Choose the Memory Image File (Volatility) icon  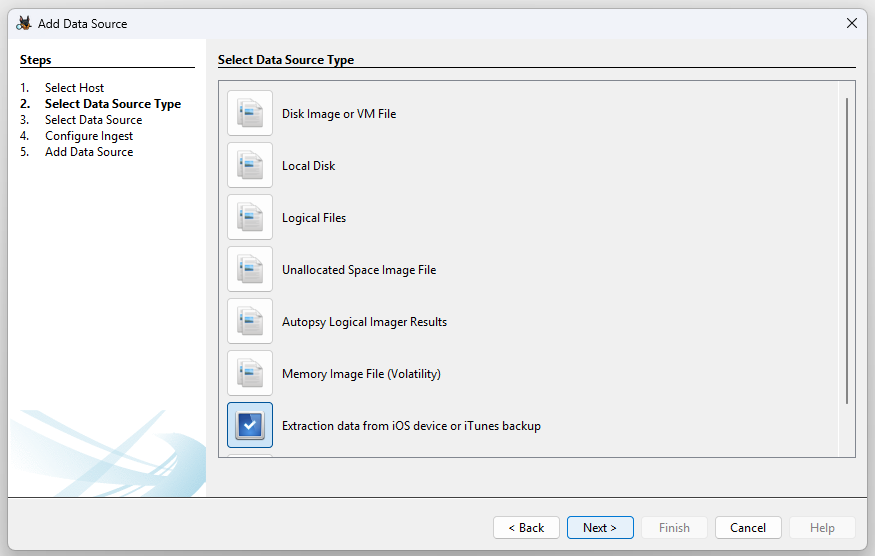(x=250, y=373)
